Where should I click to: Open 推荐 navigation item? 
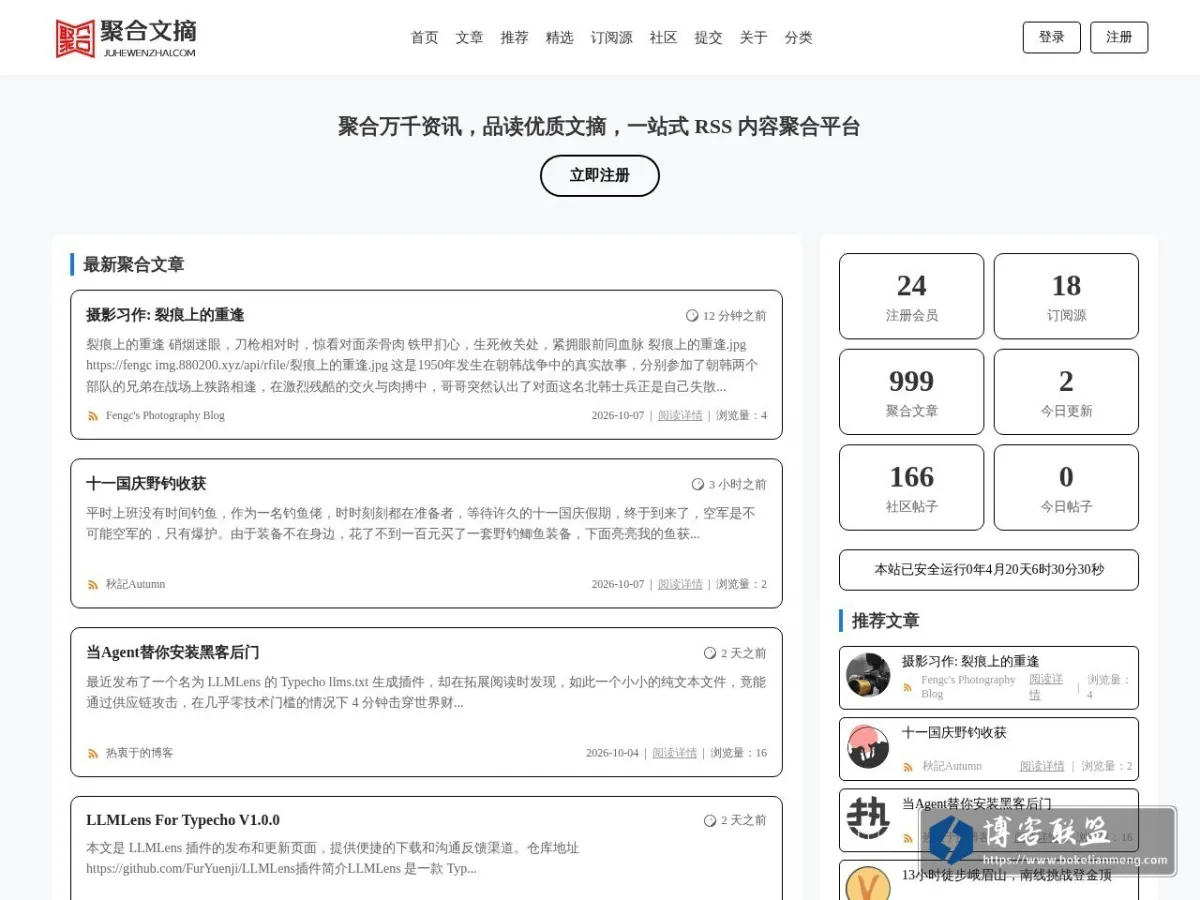tap(514, 38)
